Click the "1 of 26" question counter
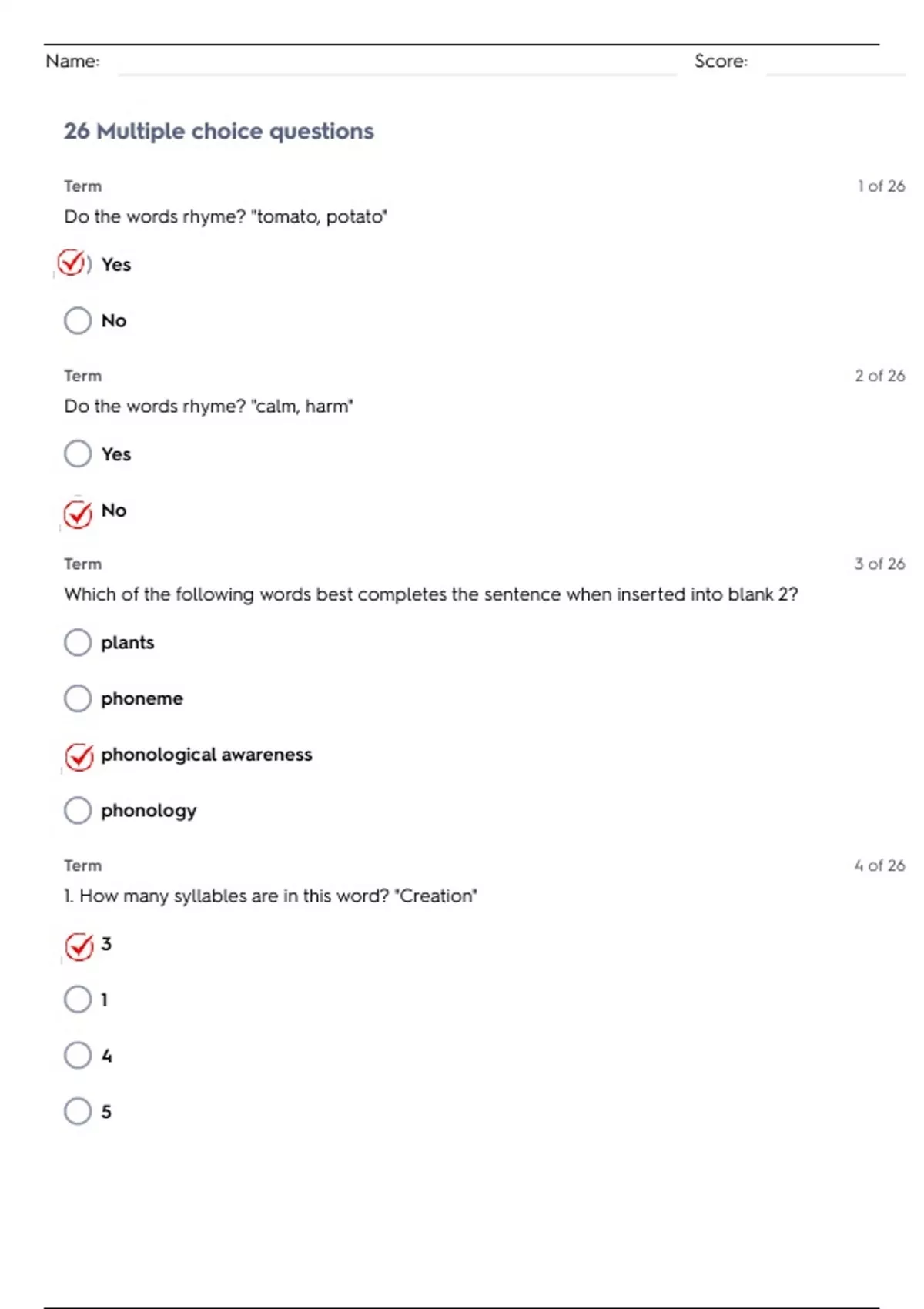Screen dimensions: 924x1309 (881, 186)
